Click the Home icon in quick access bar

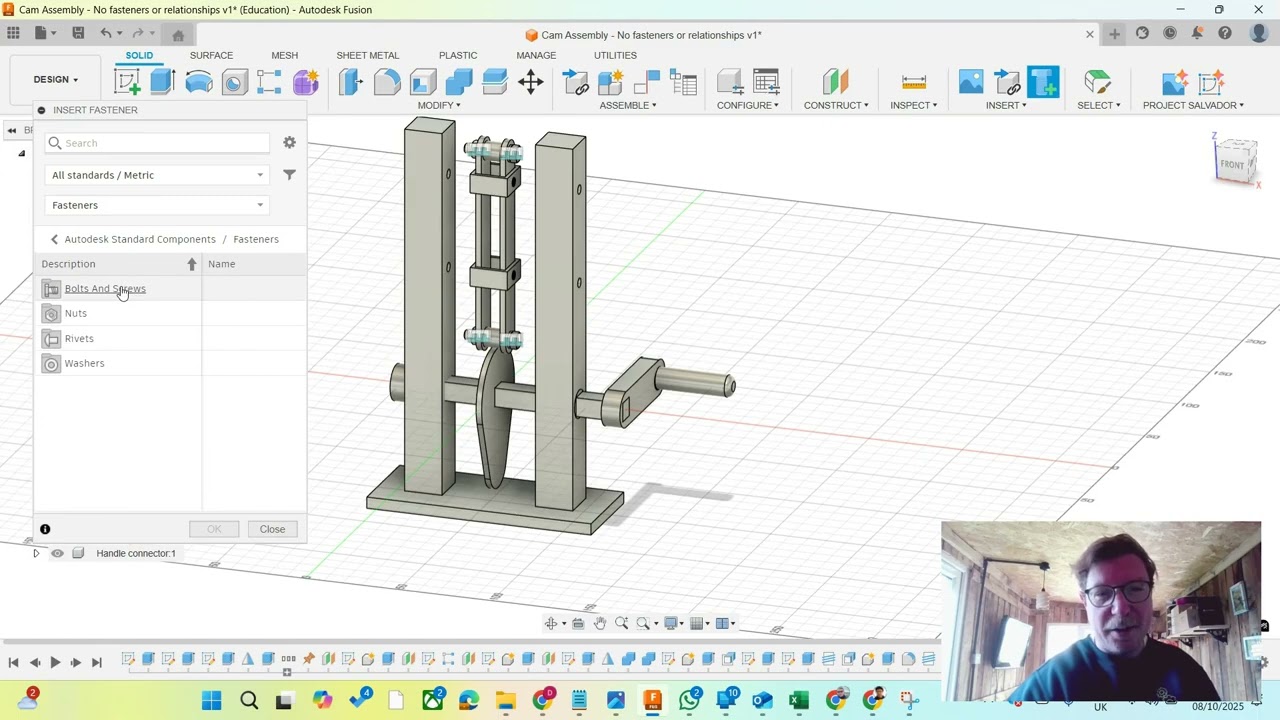(178, 35)
